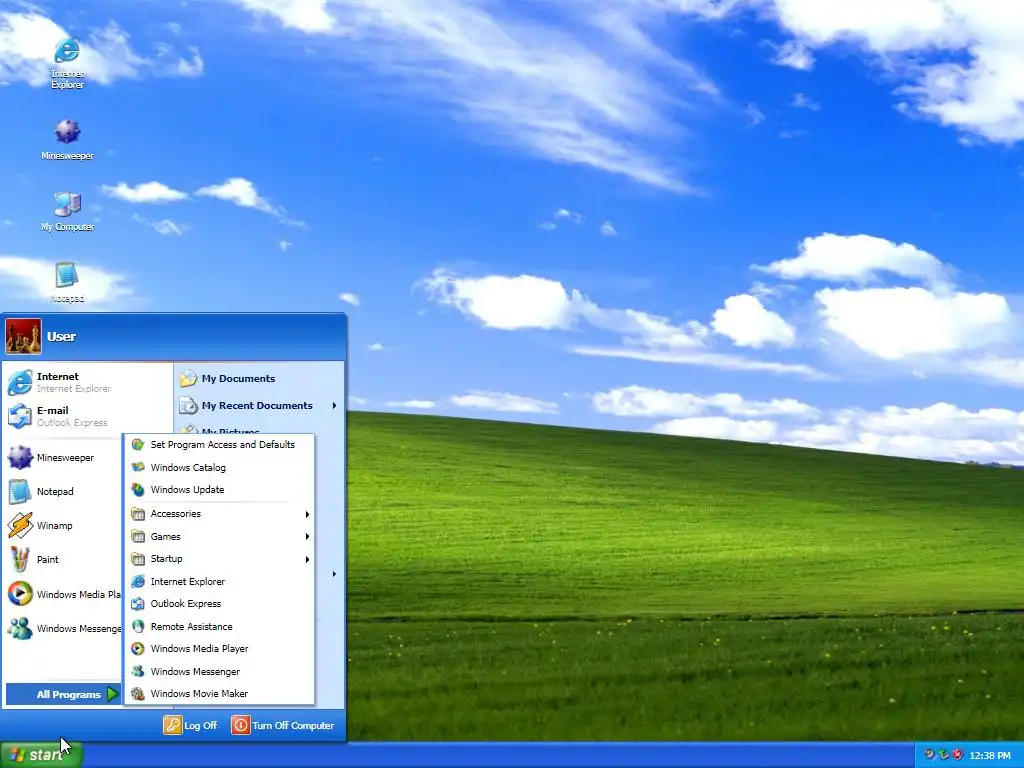Expand the Startup submenu
Screen dimensions: 1024x768
[219, 559]
